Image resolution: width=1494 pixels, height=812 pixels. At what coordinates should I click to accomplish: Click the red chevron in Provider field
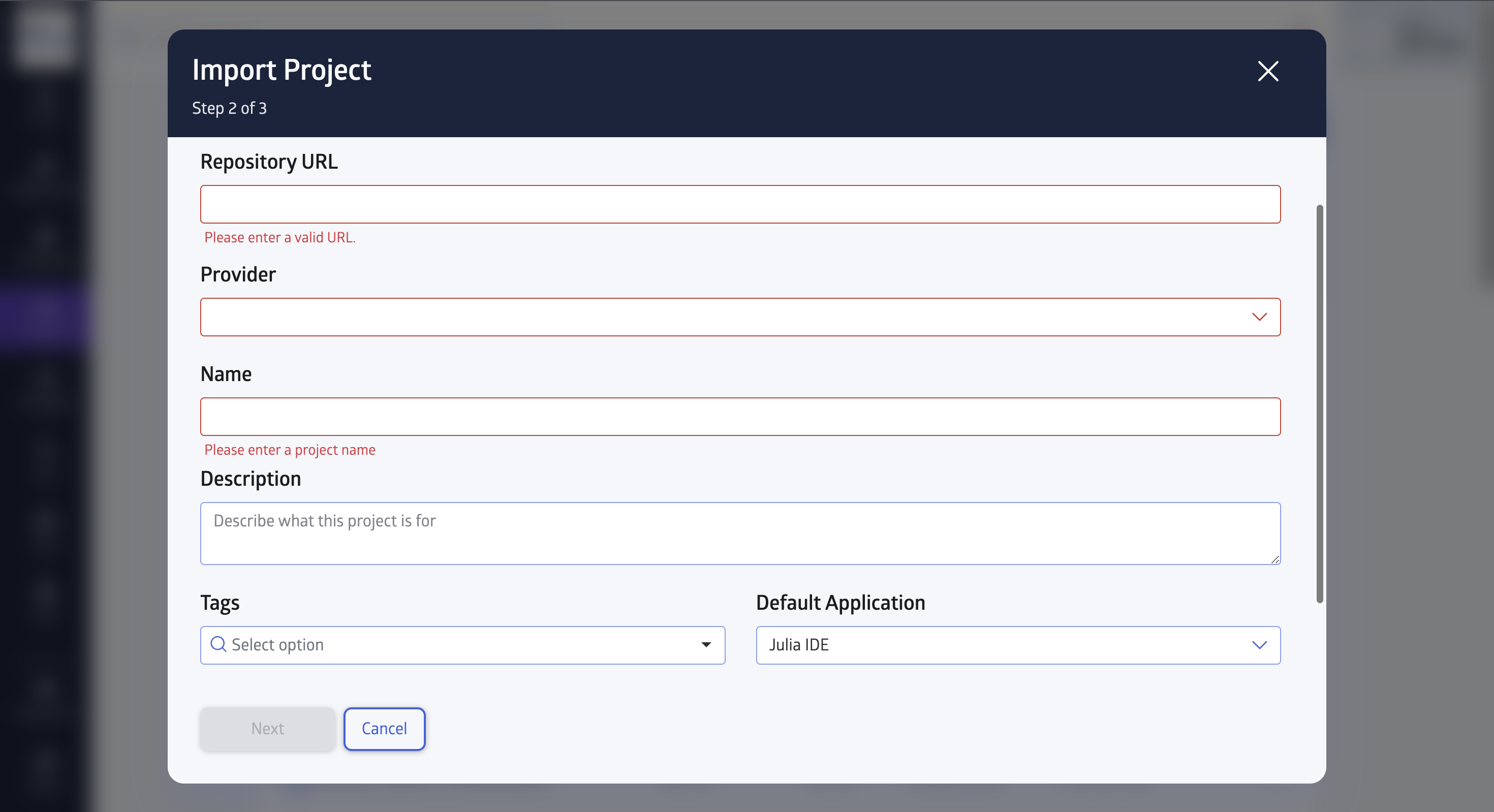tap(1259, 317)
